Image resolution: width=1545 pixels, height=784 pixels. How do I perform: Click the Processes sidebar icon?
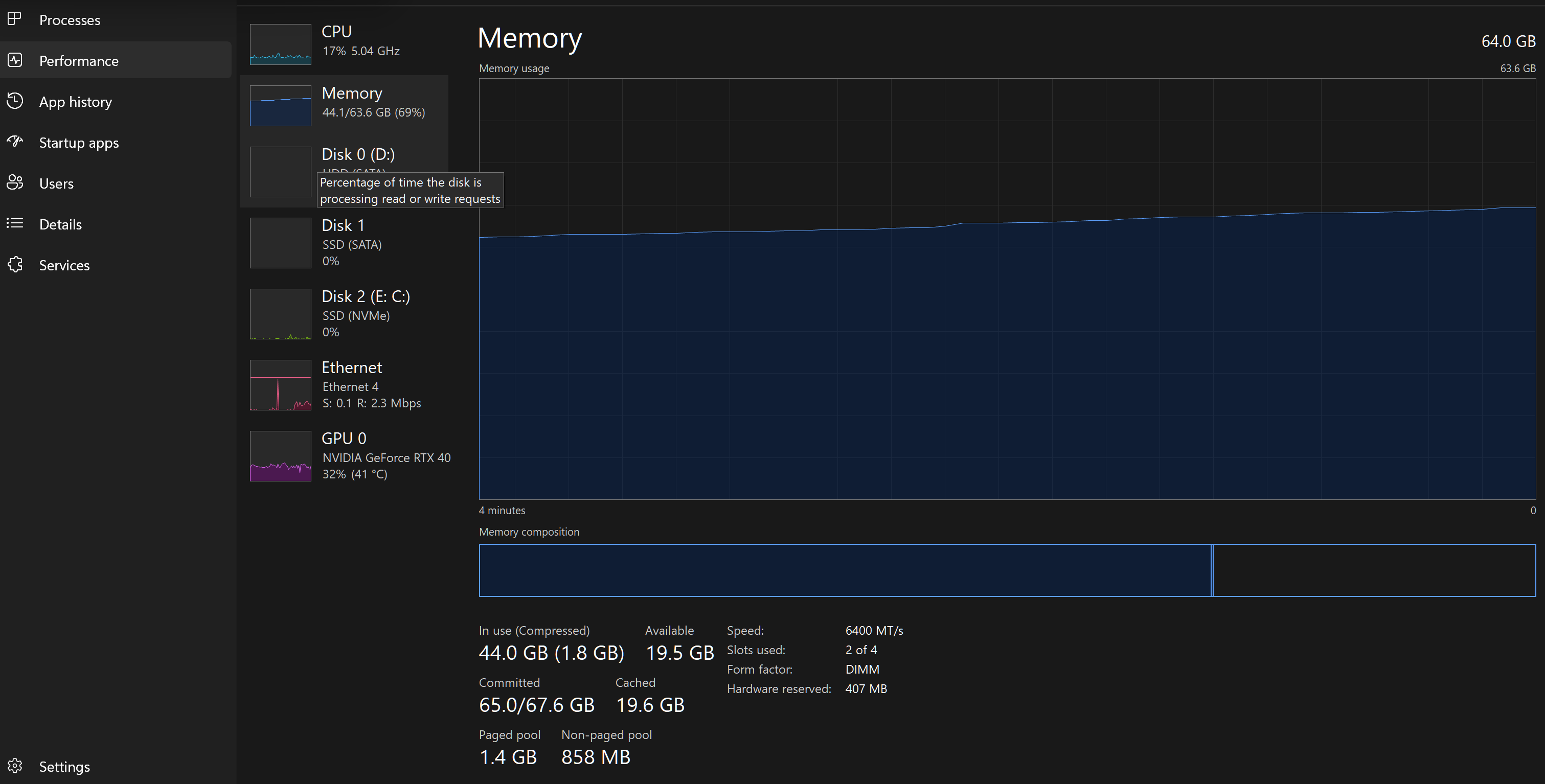(15, 19)
